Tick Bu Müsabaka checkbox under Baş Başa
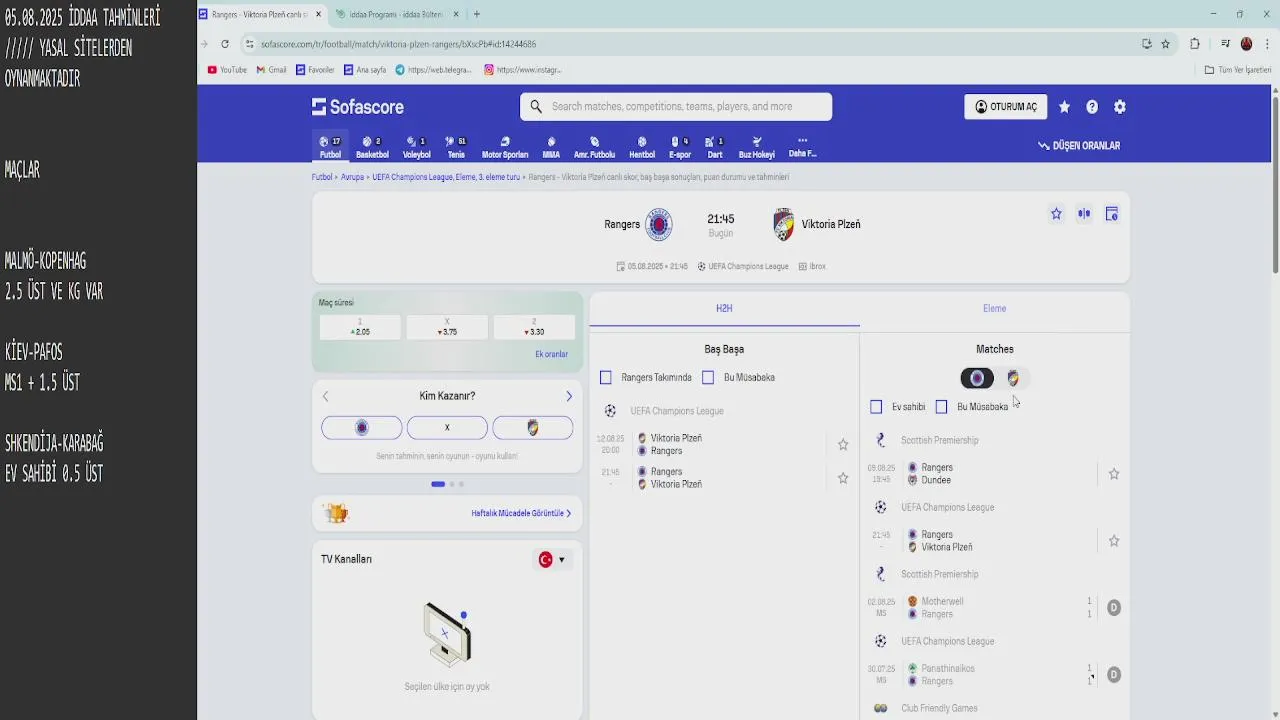Viewport: 1280px width, 720px height. click(708, 378)
